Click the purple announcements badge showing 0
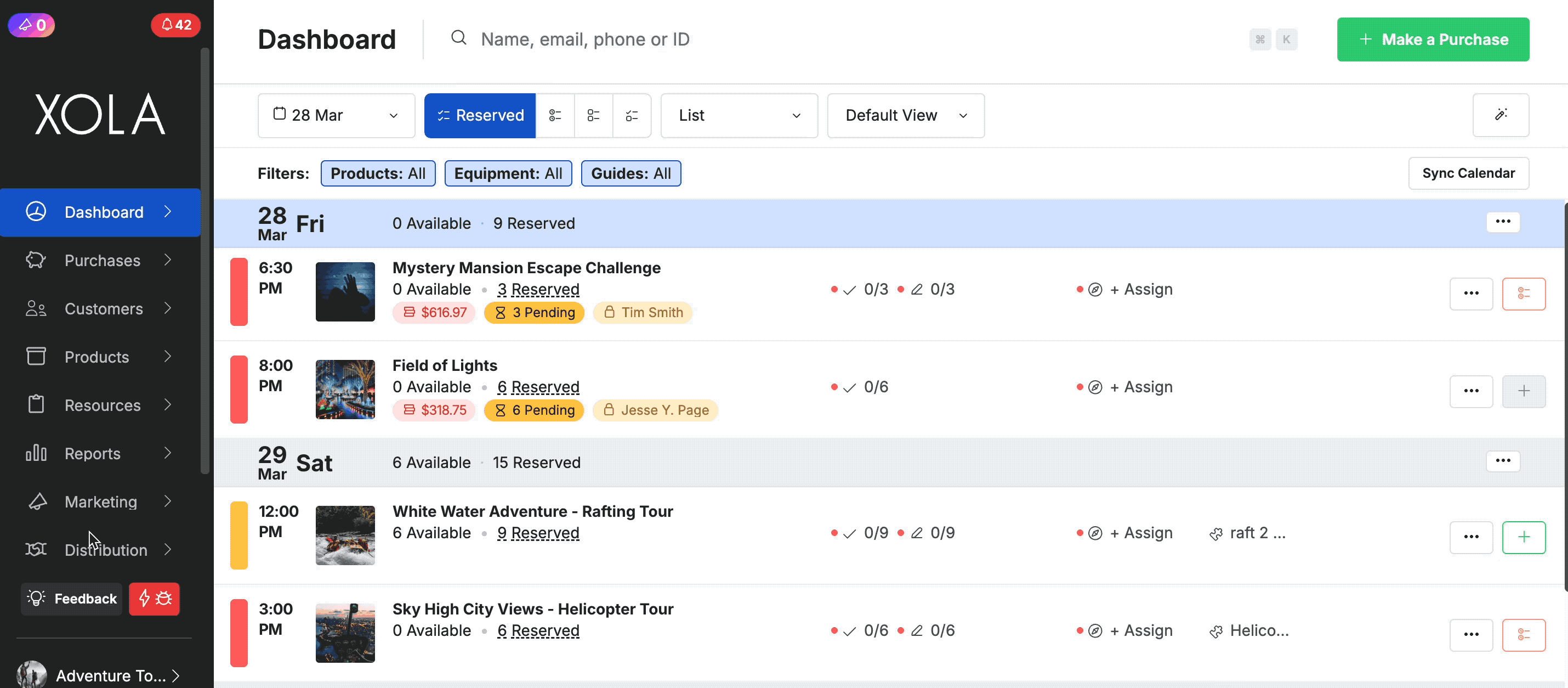This screenshot has width=1568, height=688. [x=32, y=25]
